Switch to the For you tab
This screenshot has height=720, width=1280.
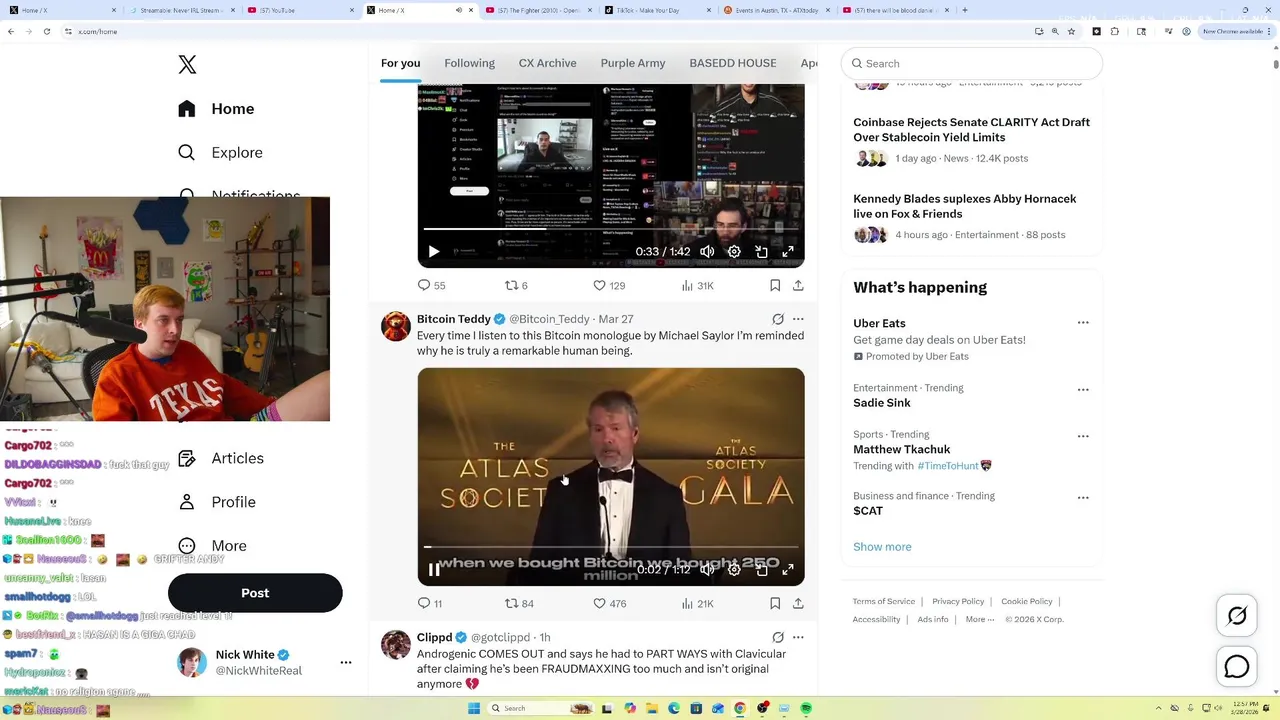click(400, 63)
